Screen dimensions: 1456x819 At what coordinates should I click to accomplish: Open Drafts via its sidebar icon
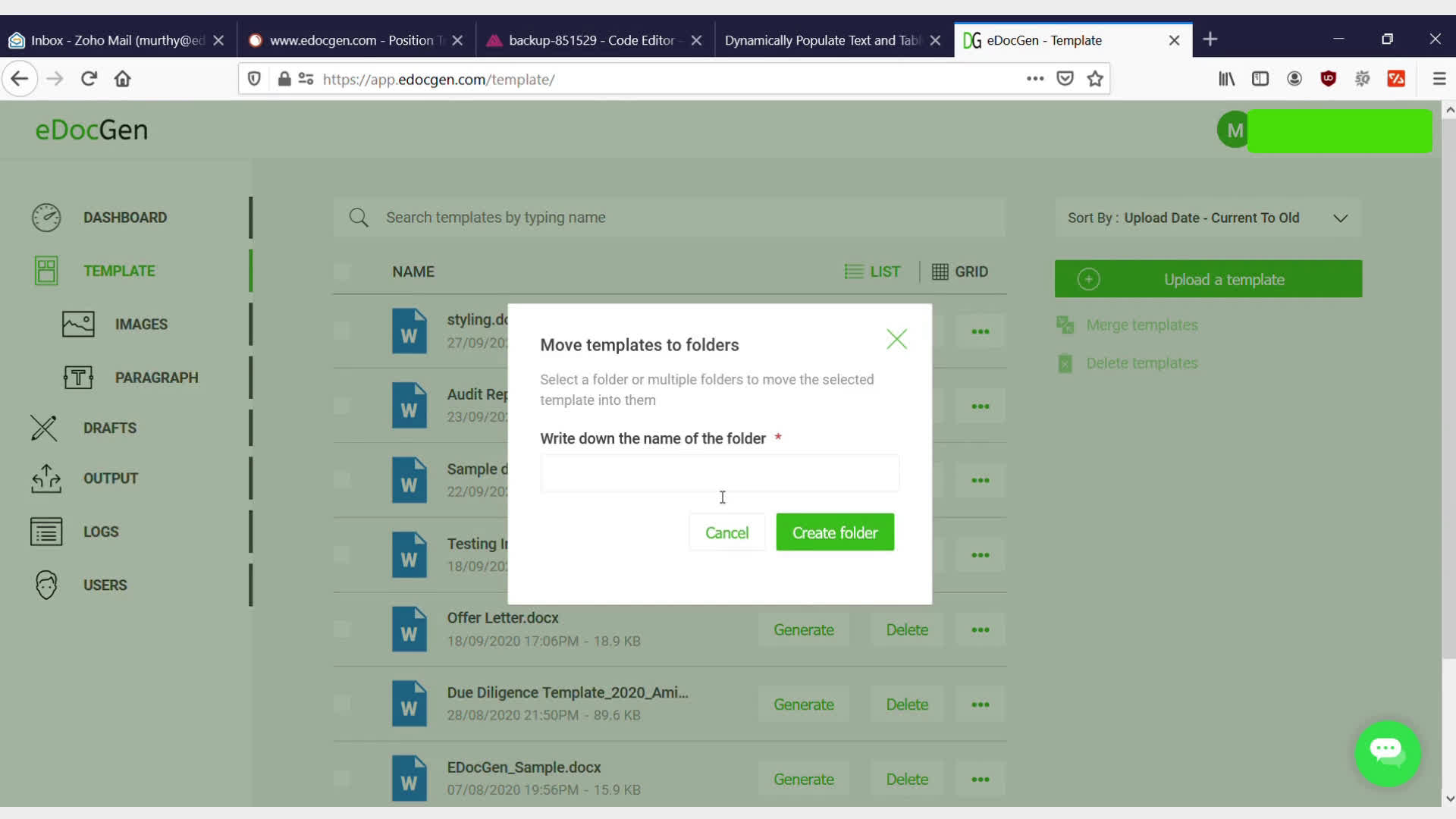(x=44, y=428)
